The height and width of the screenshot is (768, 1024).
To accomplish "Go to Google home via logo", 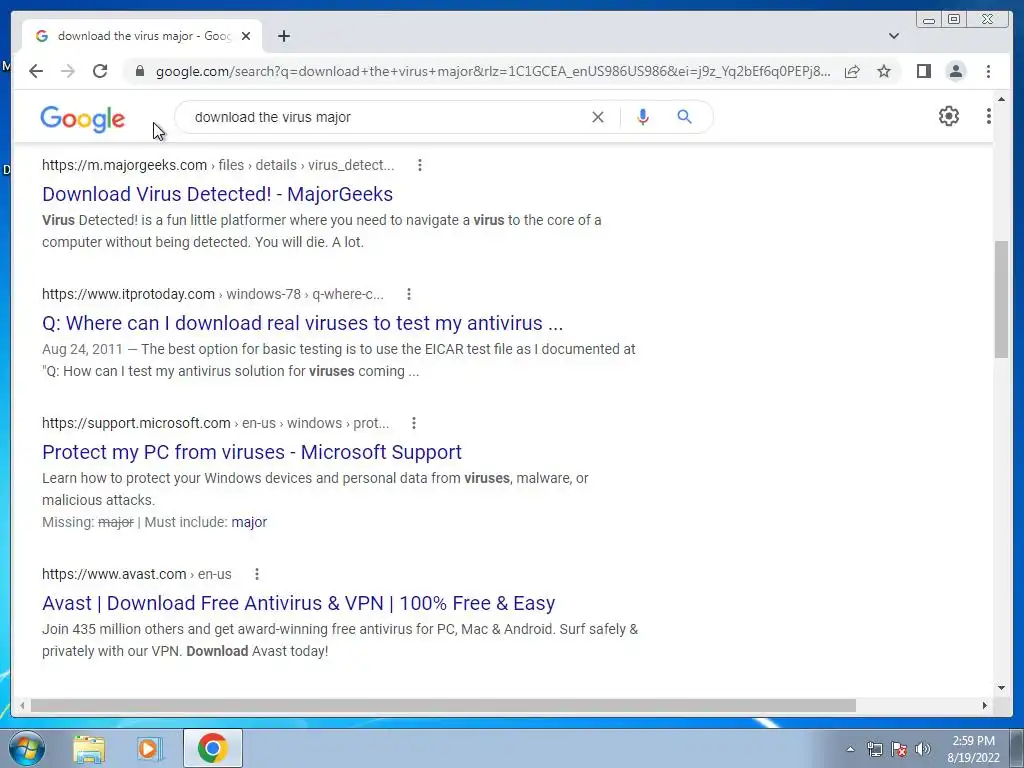I will 82,119.
